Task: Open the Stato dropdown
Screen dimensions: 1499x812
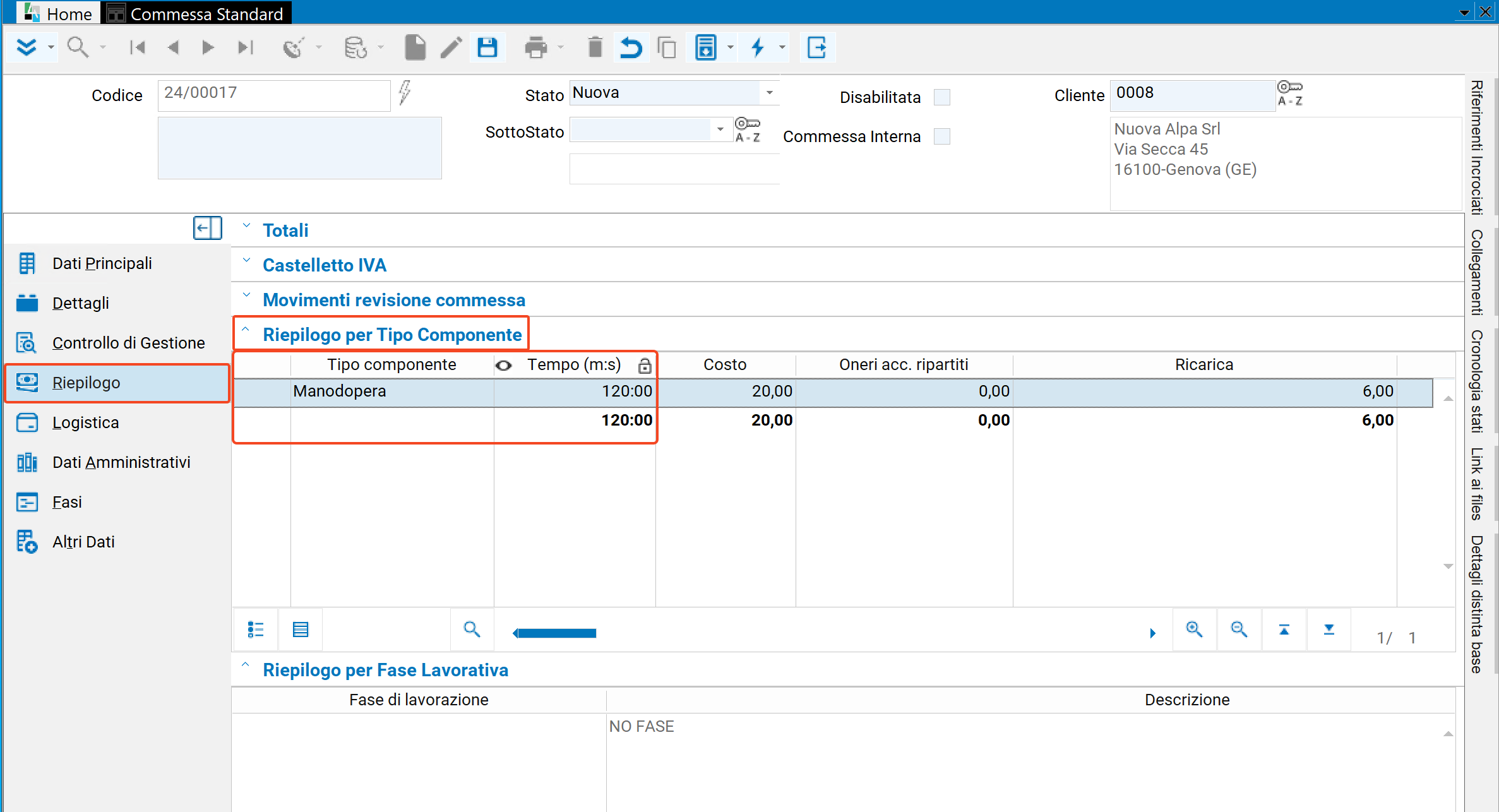Action: click(769, 93)
